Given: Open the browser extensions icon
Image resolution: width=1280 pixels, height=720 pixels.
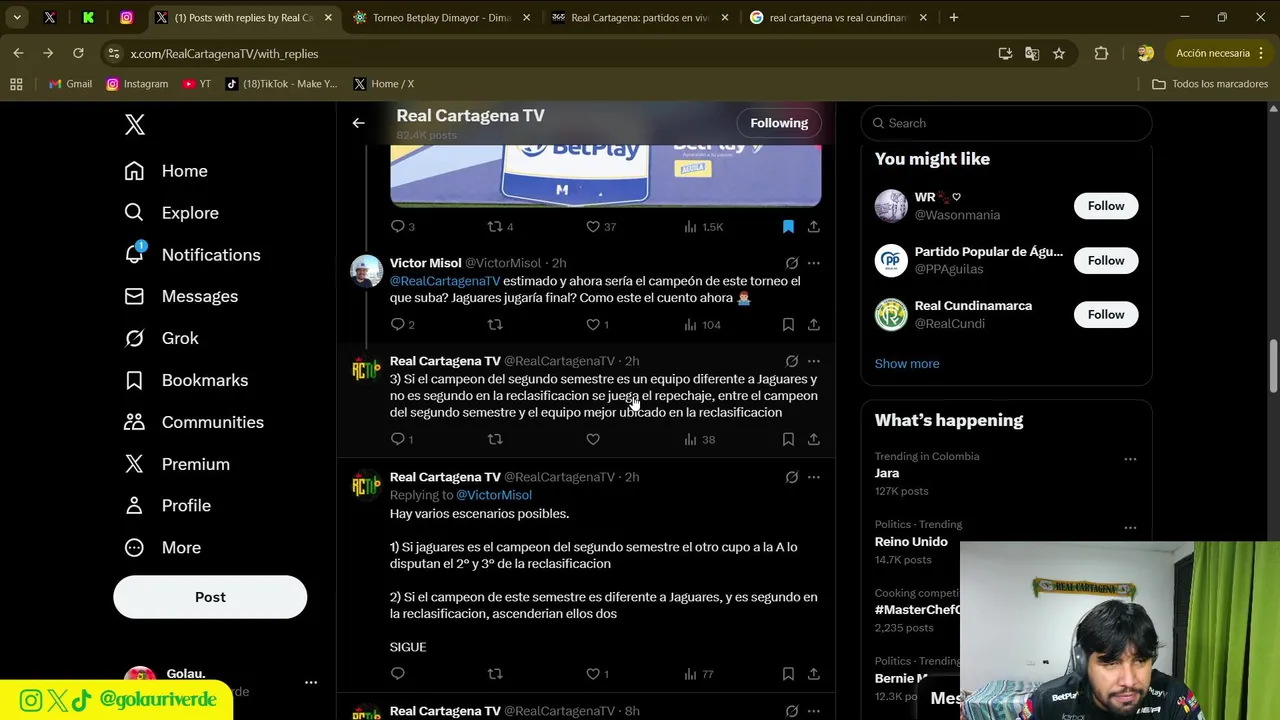Looking at the screenshot, I should point(1101,53).
